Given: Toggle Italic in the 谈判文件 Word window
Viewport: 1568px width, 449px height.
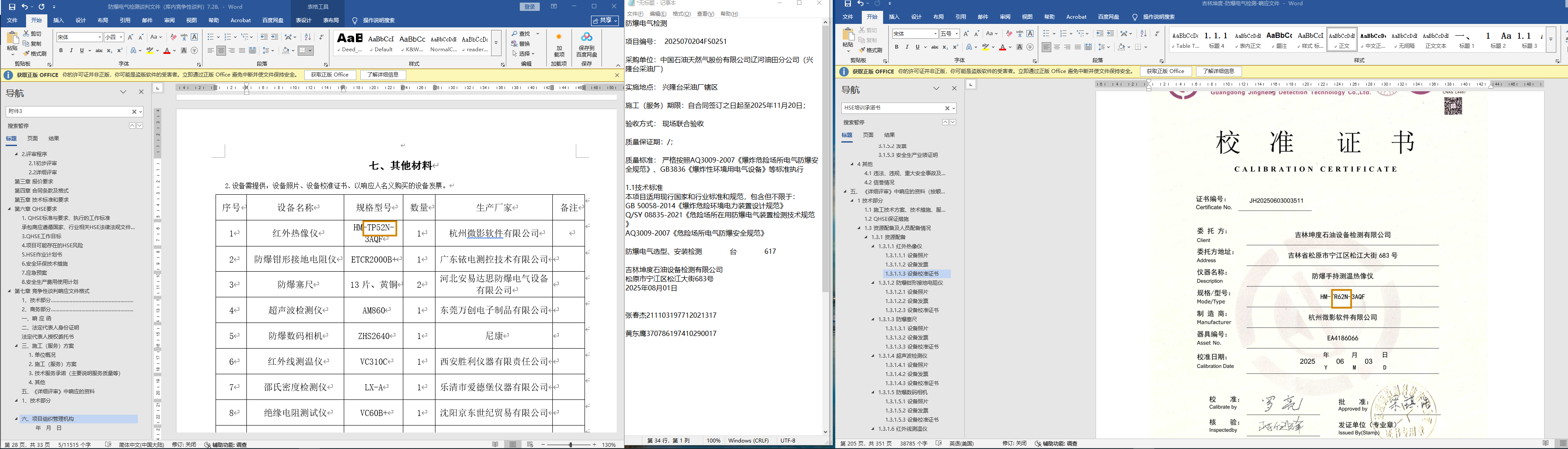Looking at the screenshot, I should tap(71, 50).
